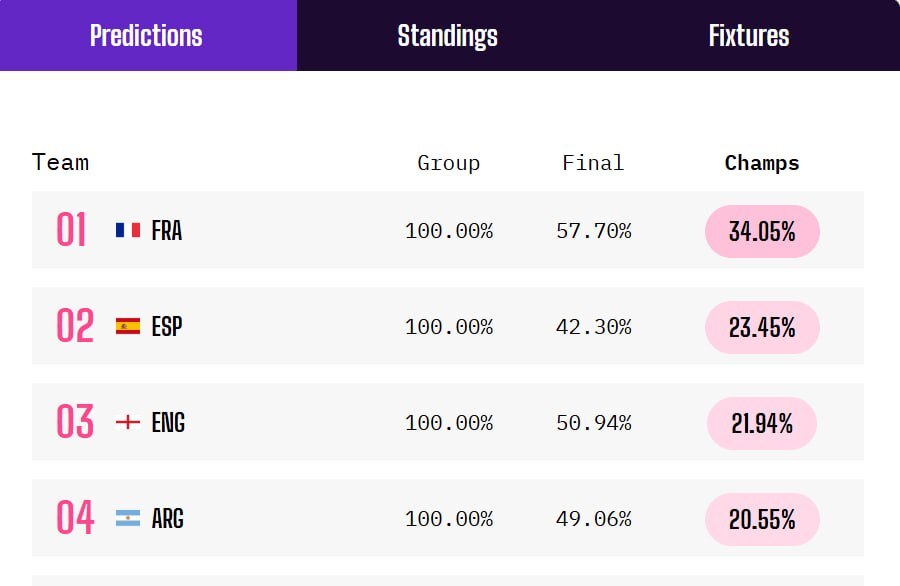Image resolution: width=900 pixels, height=586 pixels.
Task: Click France's 57.70% final probability
Action: coord(593,231)
